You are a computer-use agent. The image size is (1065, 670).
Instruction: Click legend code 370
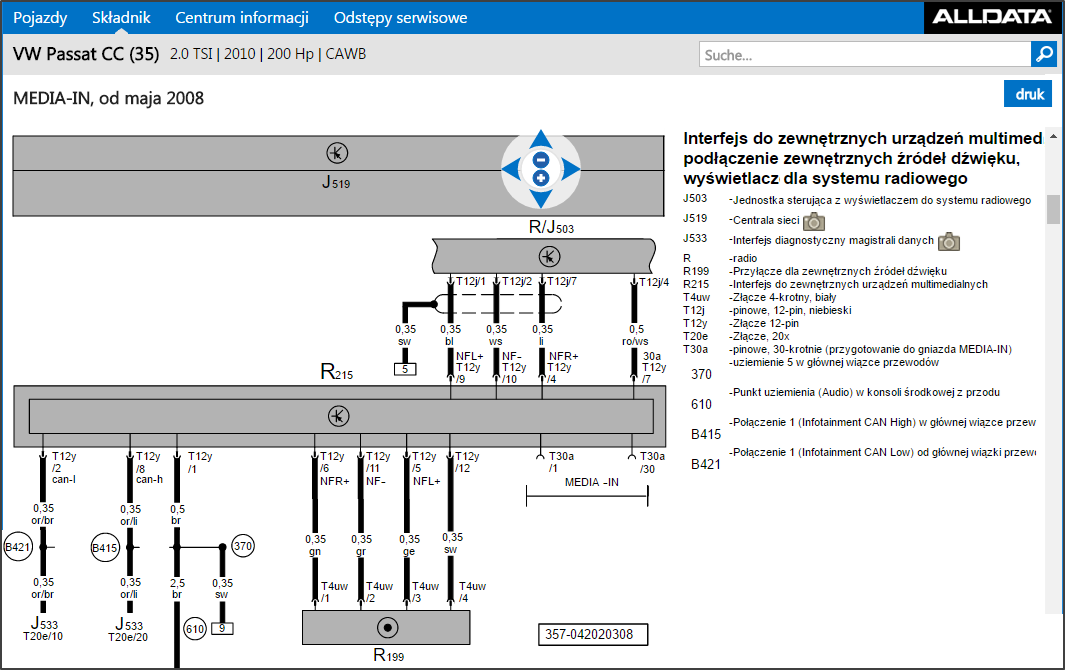(x=702, y=374)
